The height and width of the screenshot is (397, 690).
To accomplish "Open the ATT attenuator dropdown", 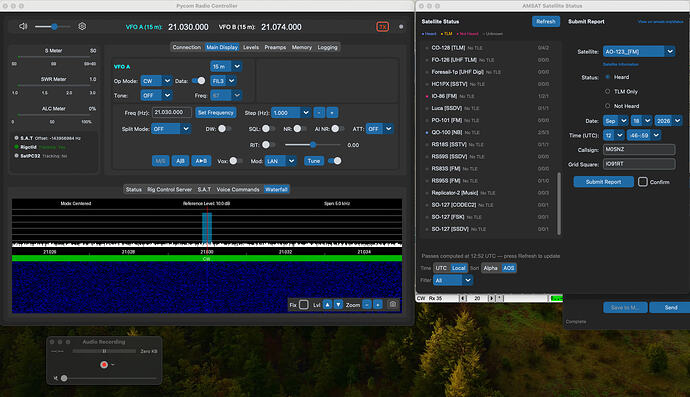I will 380,129.
